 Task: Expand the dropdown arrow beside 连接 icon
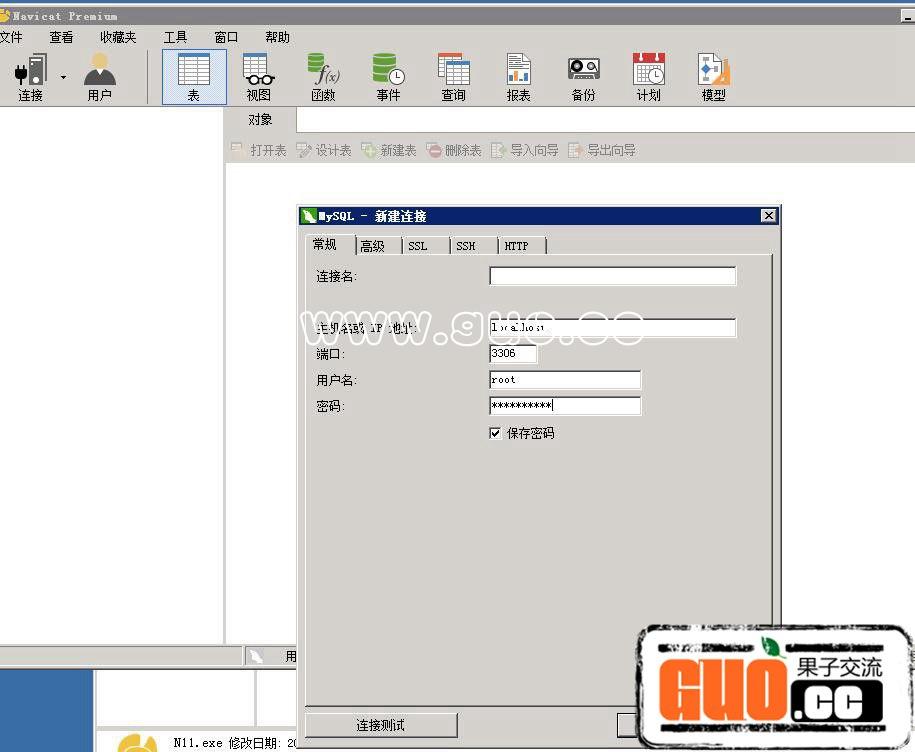click(x=64, y=77)
